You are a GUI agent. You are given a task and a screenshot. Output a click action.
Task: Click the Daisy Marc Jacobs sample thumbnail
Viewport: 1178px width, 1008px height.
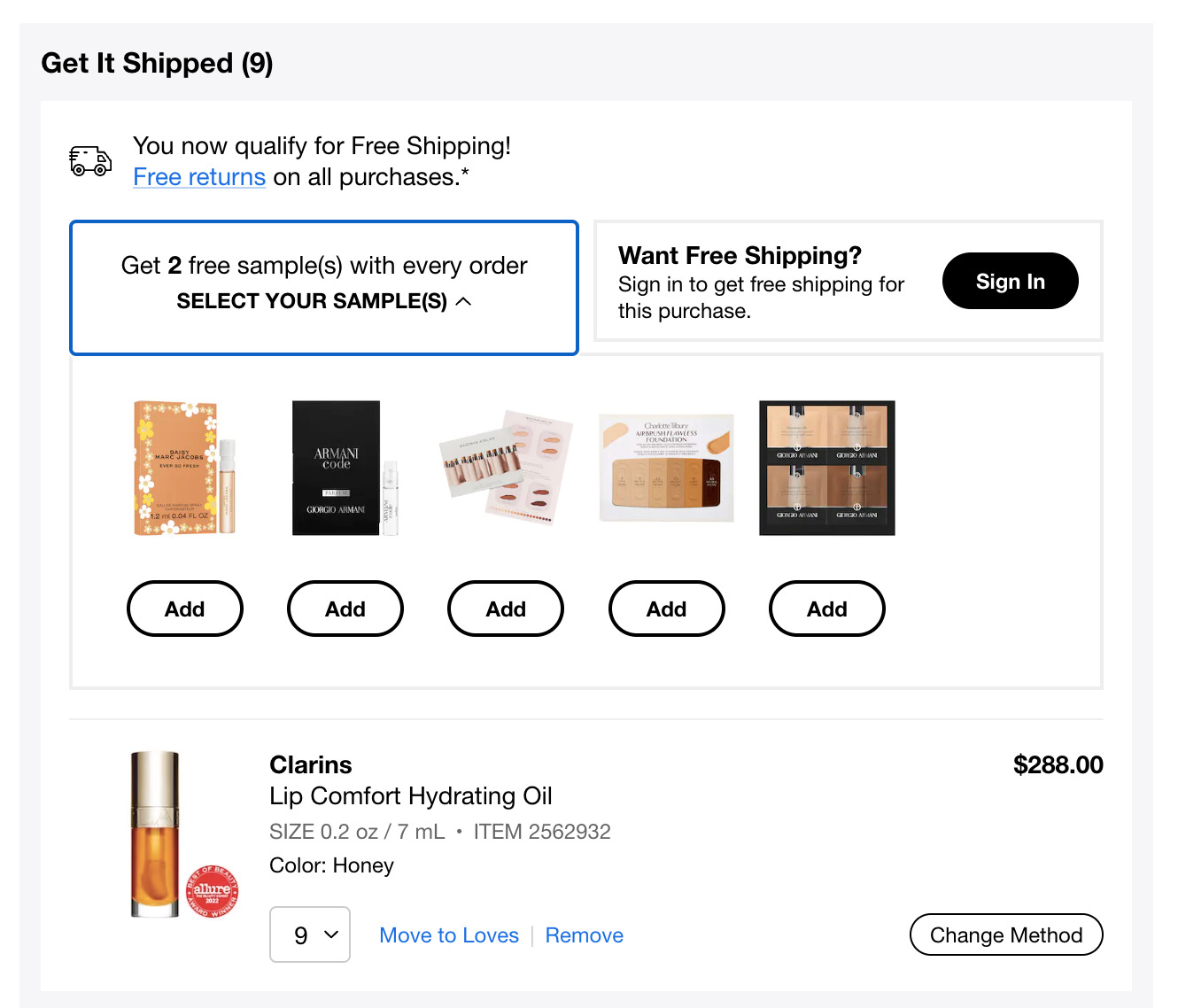(184, 468)
